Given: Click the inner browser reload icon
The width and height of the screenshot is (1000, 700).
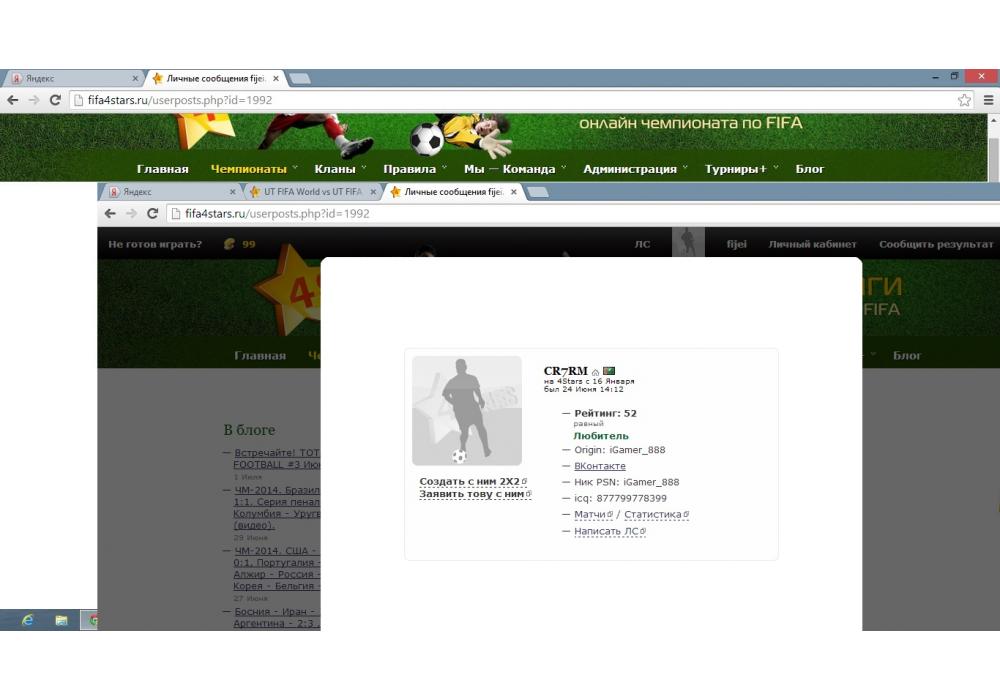Looking at the screenshot, I should click(152, 214).
